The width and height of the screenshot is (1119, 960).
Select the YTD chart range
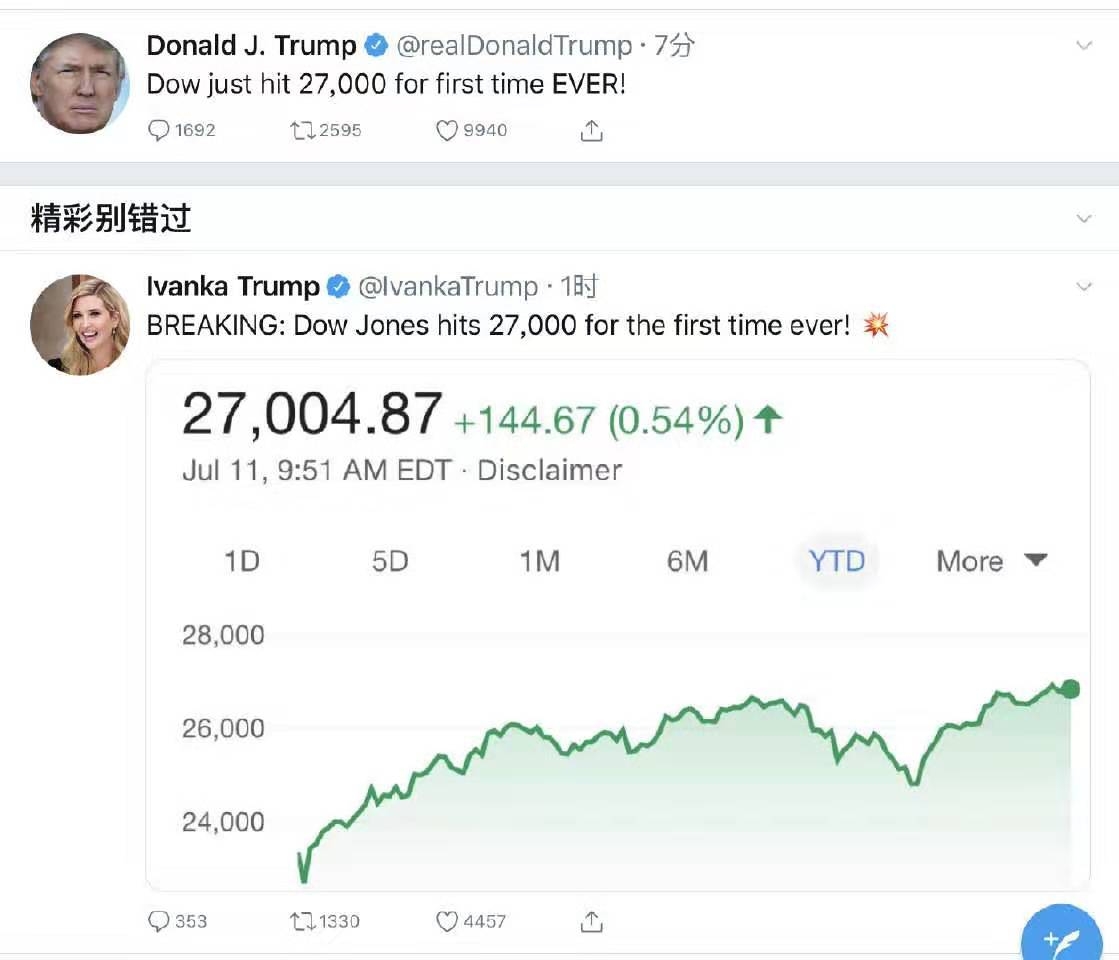836,561
